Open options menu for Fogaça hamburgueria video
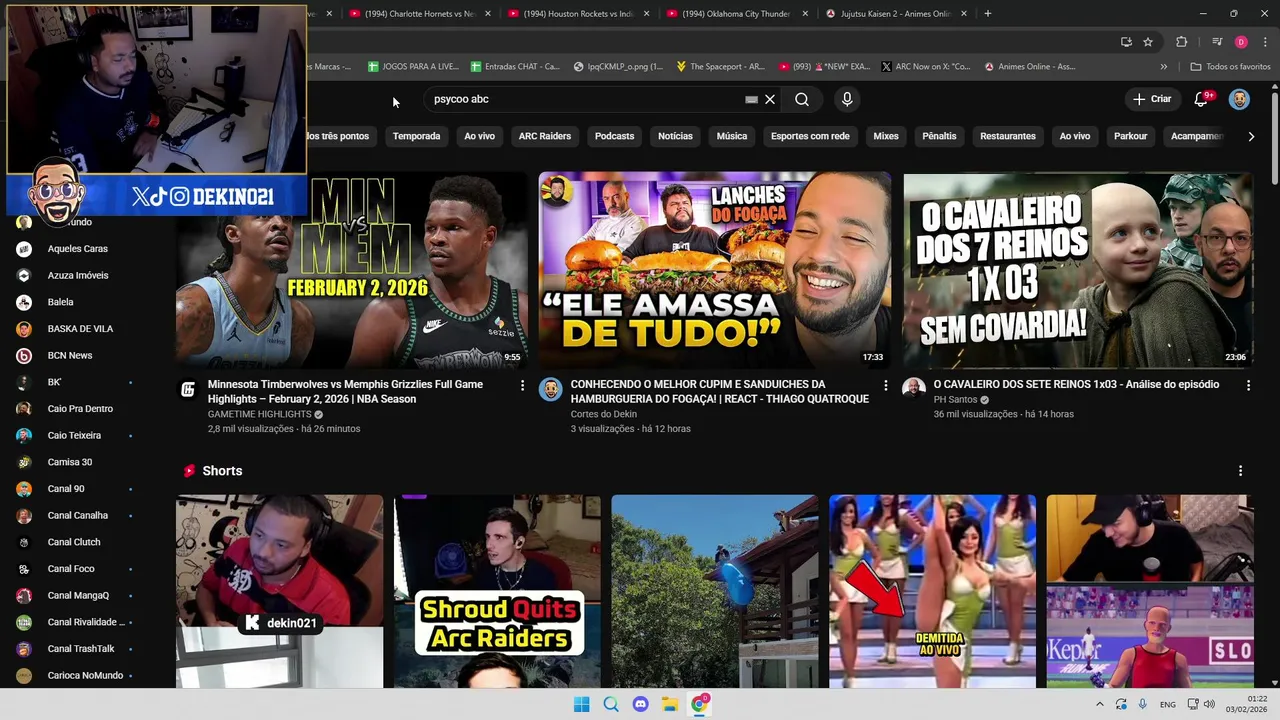The width and height of the screenshot is (1280, 720). pyautogui.click(x=885, y=385)
